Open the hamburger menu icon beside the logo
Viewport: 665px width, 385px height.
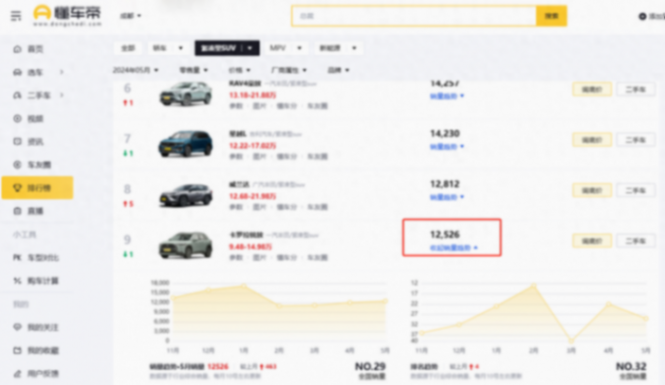[16, 16]
